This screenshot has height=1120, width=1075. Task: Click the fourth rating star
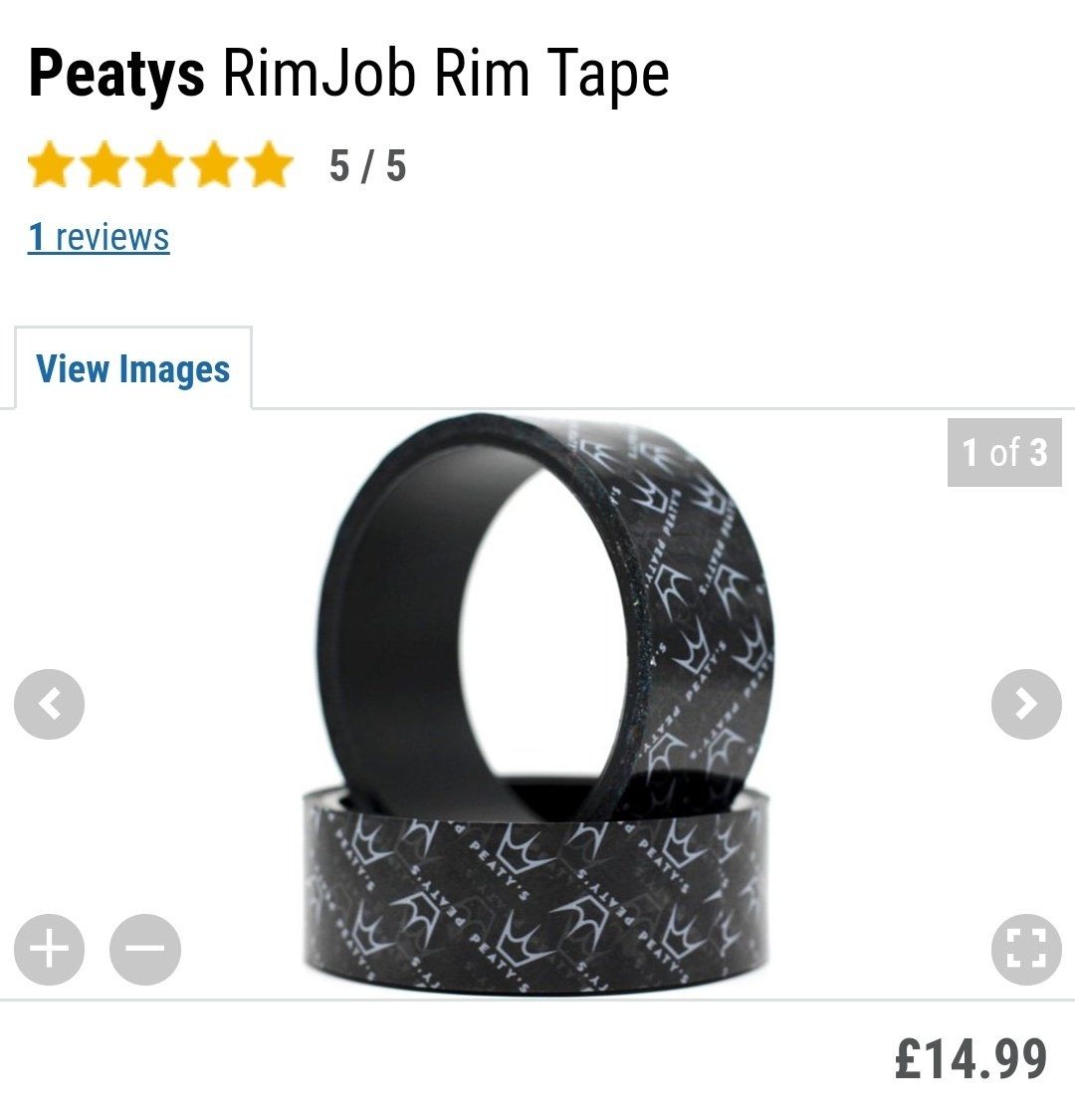[215, 164]
